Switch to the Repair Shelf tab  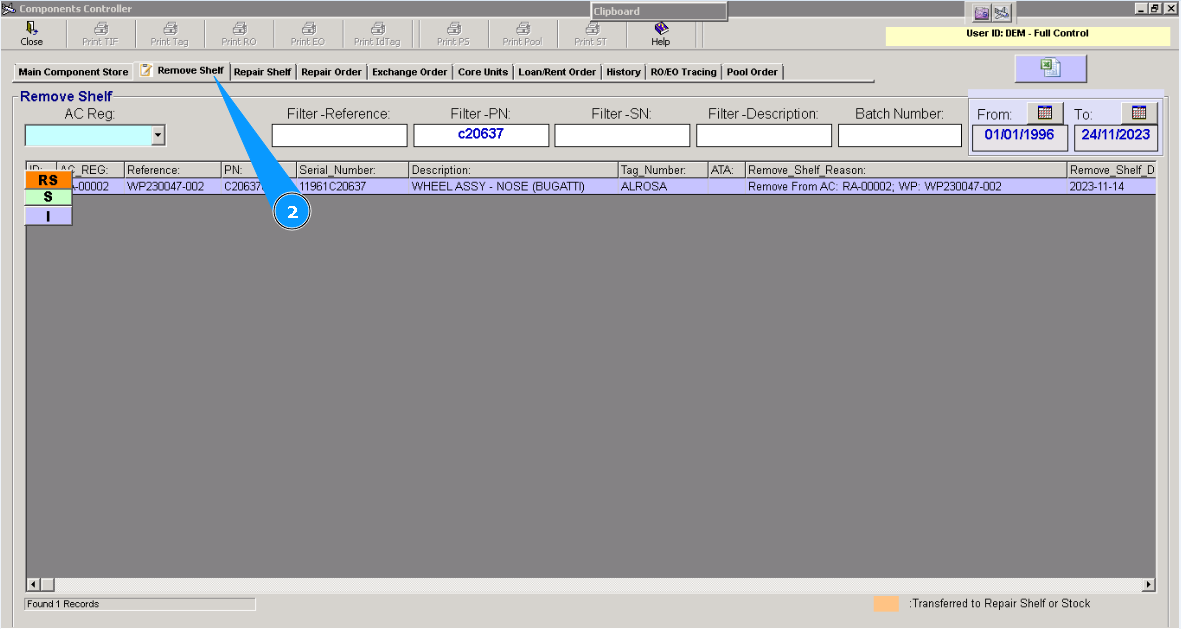click(x=262, y=72)
